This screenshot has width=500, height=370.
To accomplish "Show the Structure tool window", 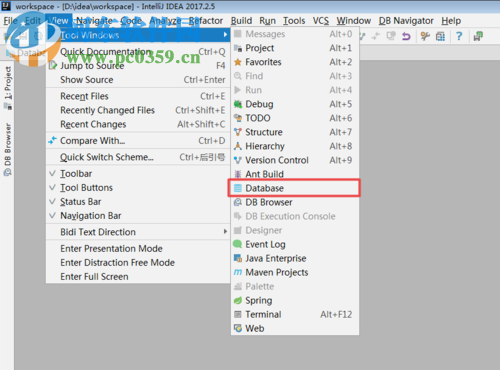I will (x=295, y=132).
